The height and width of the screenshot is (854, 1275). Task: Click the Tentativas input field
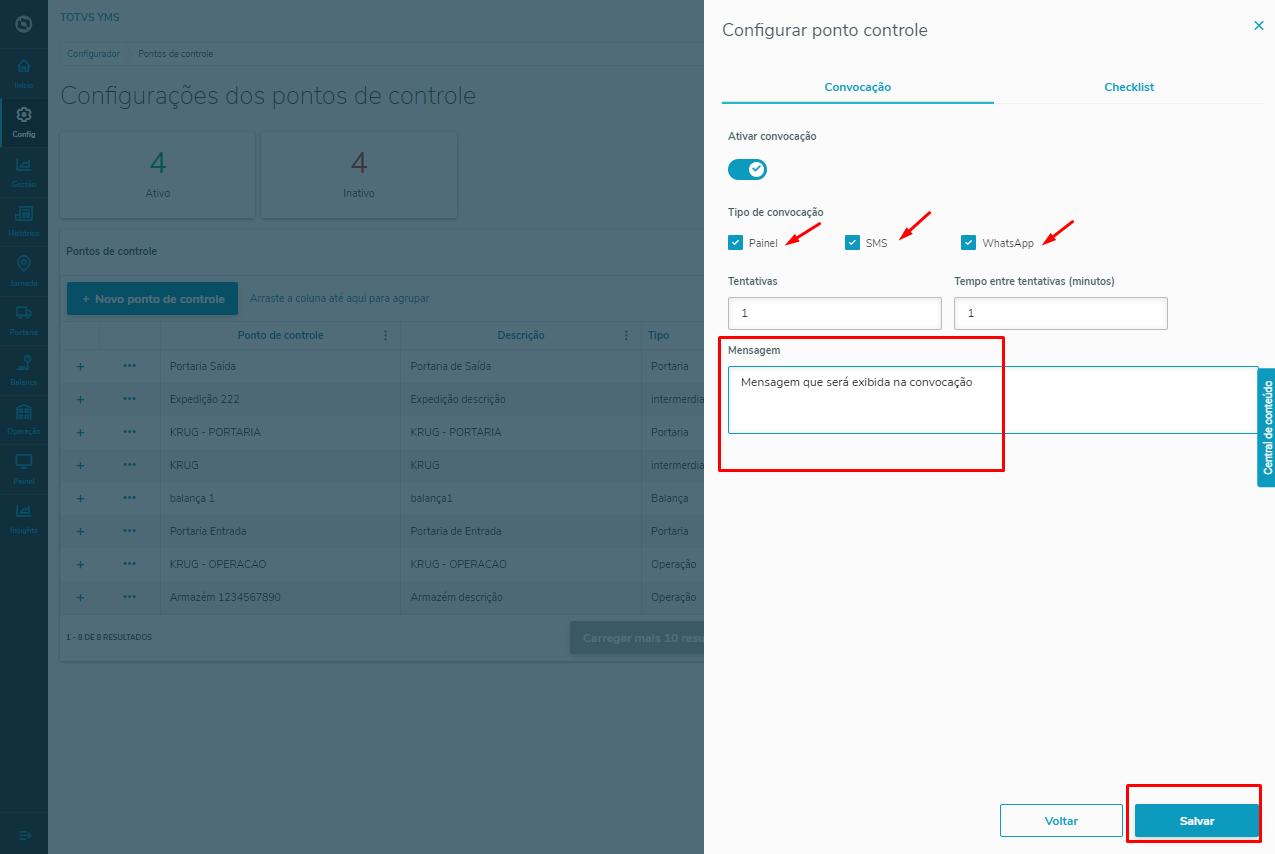[835, 313]
